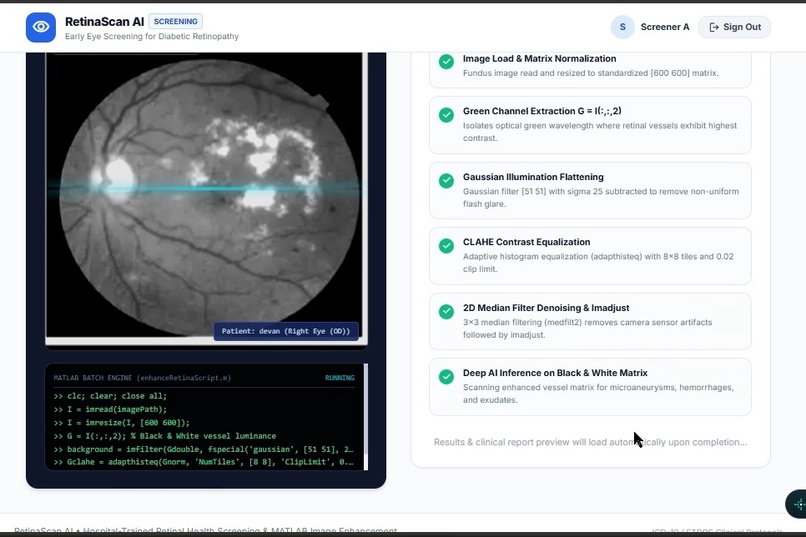Click the 'Screener A' user name
The image size is (806, 537).
(x=665, y=27)
